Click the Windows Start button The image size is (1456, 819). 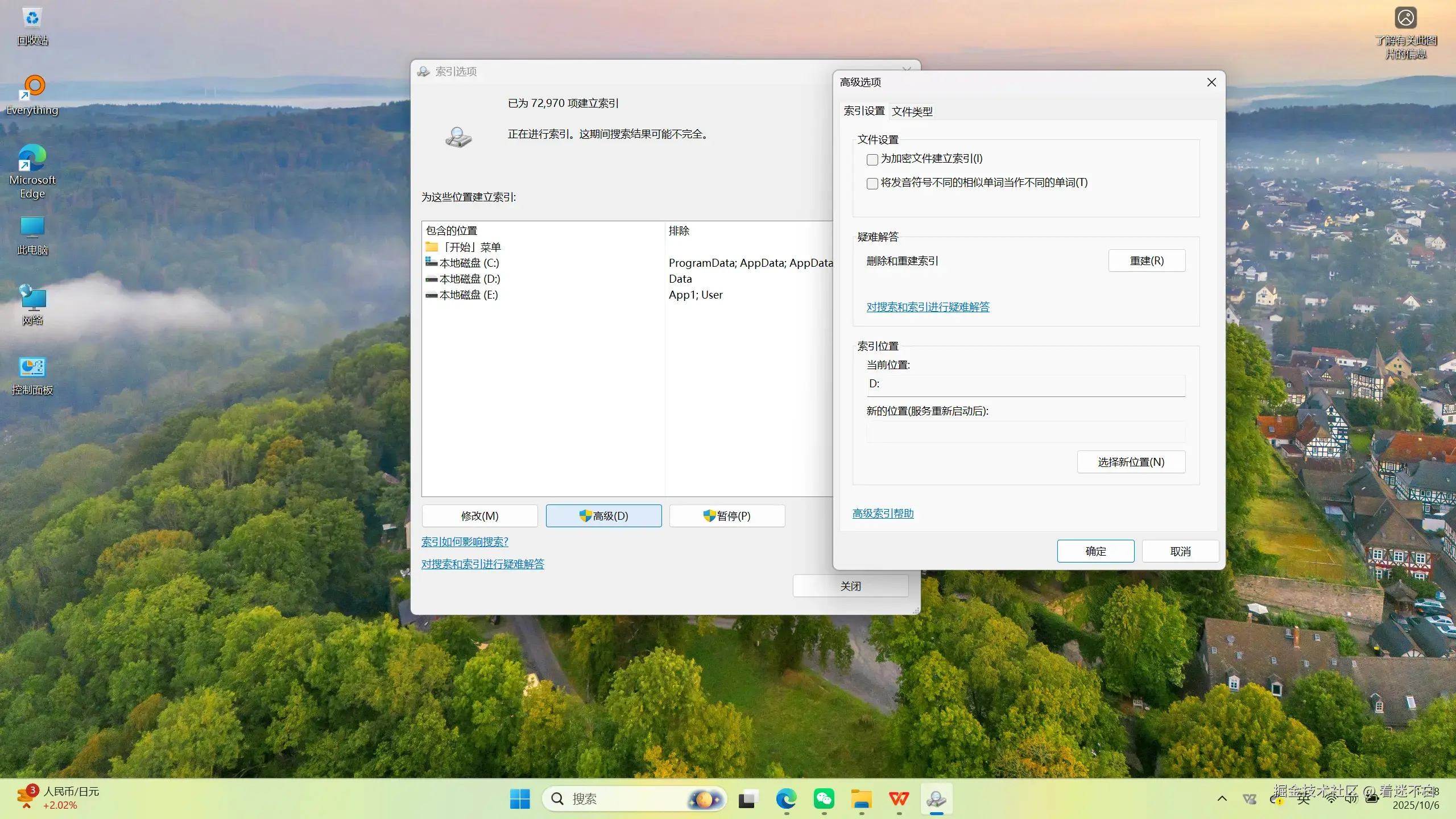click(x=520, y=799)
